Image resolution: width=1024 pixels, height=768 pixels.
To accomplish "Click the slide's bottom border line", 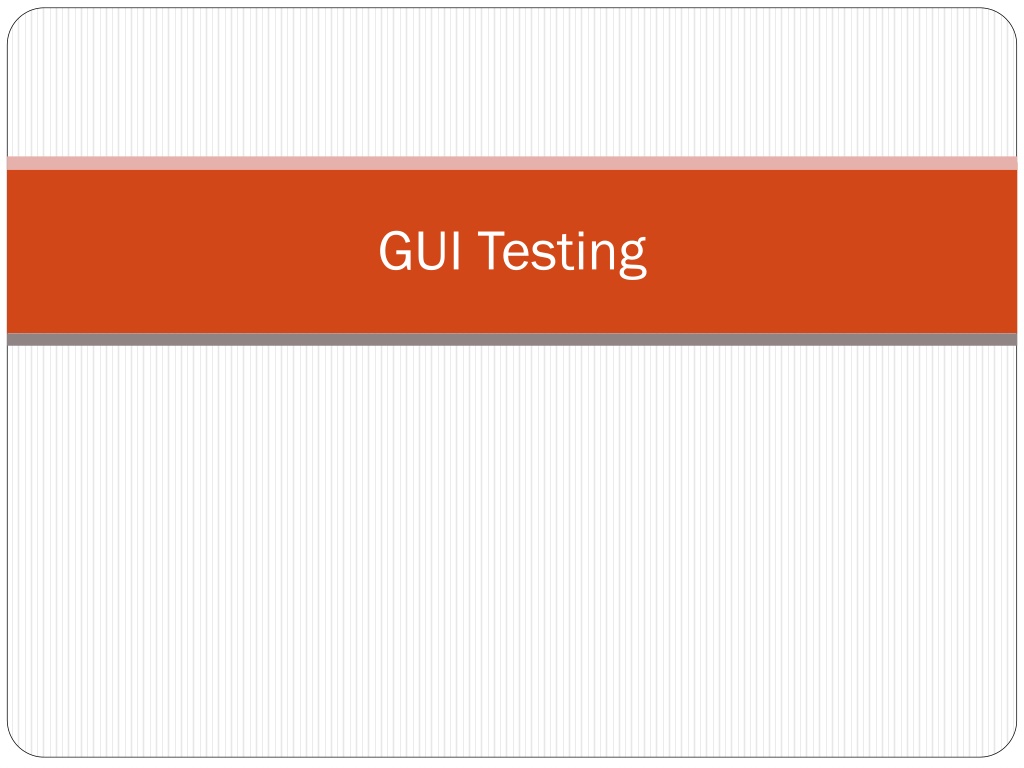I will [512, 757].
